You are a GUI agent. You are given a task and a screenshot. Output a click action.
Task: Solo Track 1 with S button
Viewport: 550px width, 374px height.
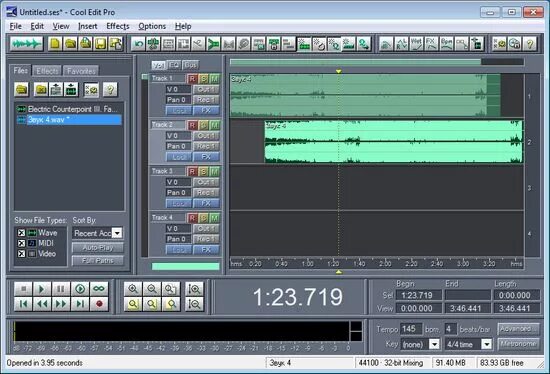coord(203,79)
